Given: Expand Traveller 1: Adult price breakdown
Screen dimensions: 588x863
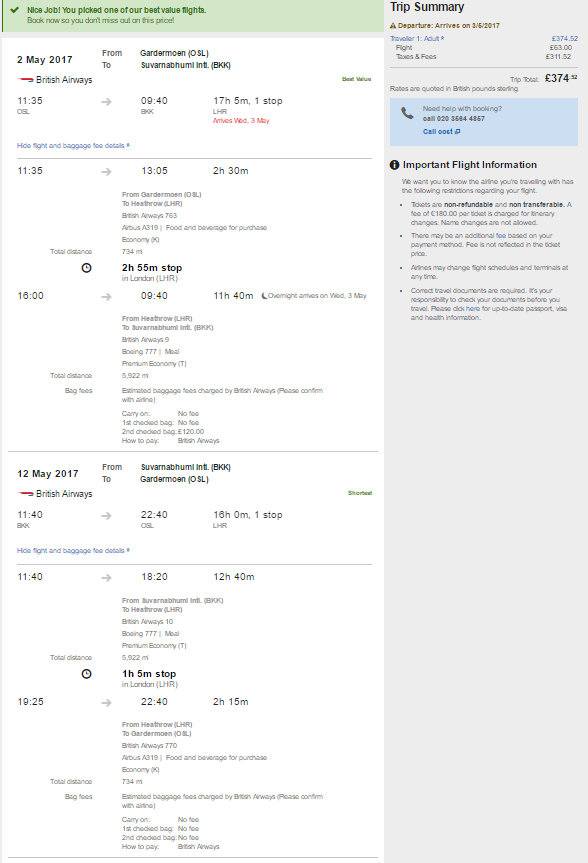Looking at the screenshot, I should pos(417,39).
